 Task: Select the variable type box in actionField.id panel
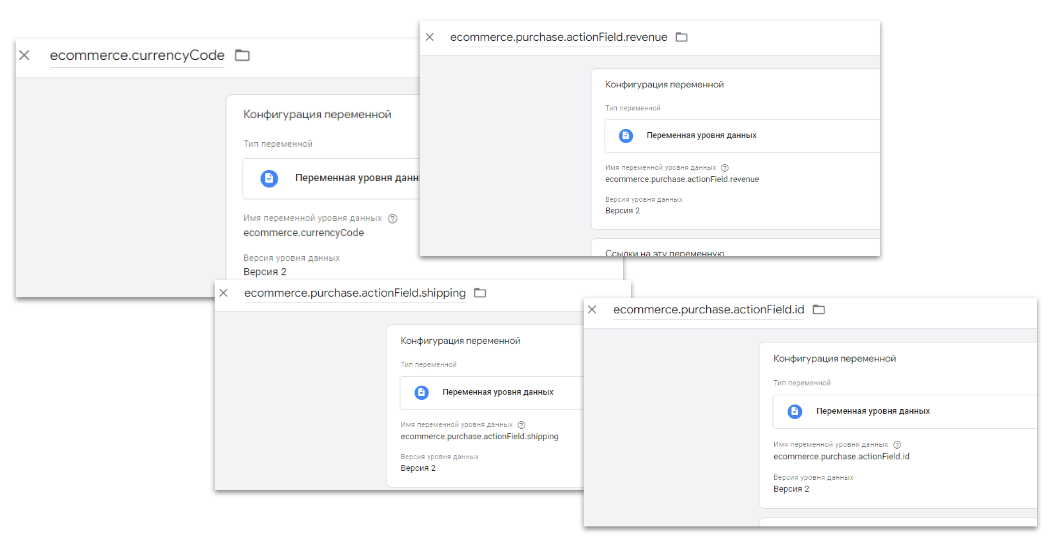coord(904,411)
